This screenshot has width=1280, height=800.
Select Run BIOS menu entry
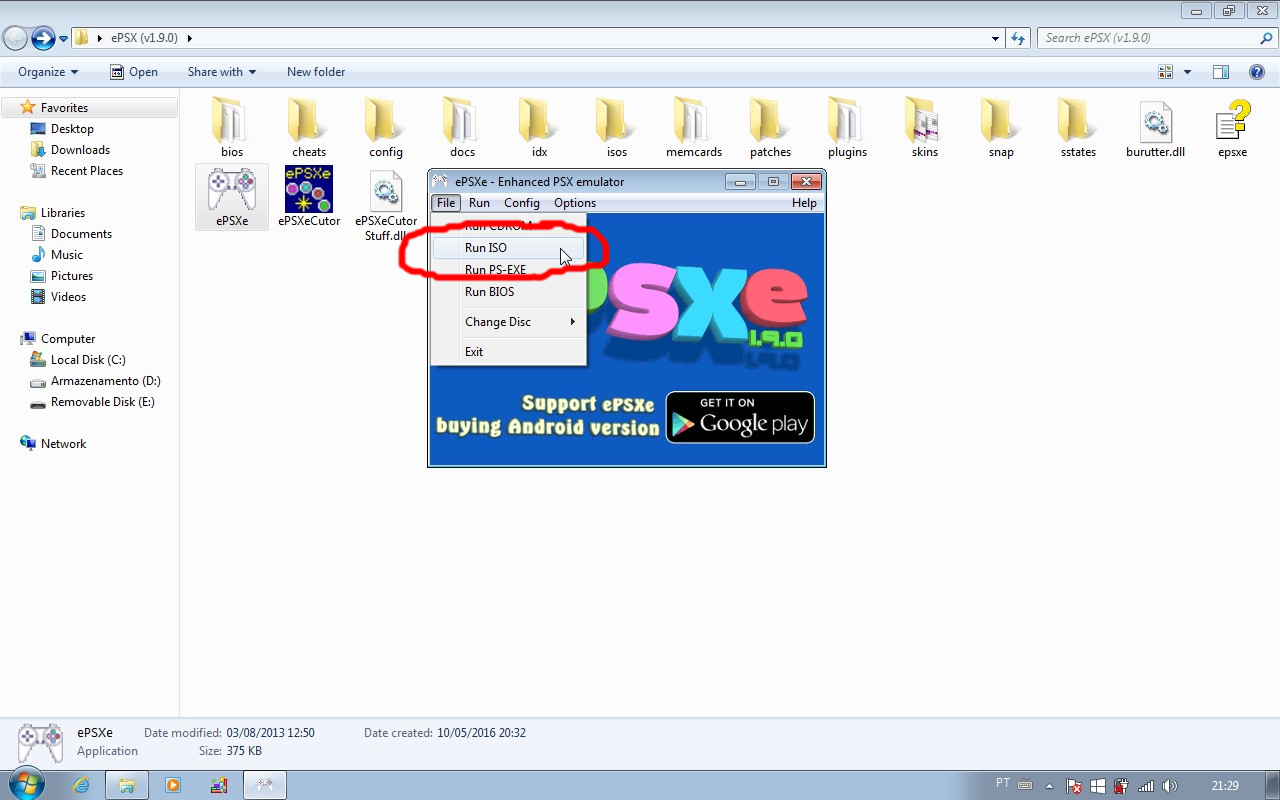[489, 292]
